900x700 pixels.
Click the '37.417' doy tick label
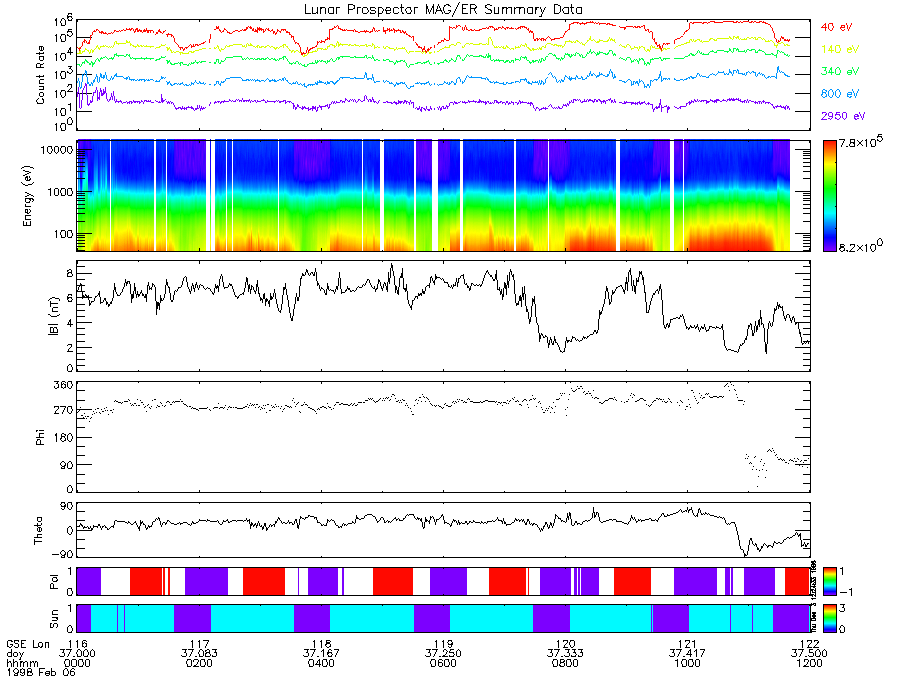point(687,654)
